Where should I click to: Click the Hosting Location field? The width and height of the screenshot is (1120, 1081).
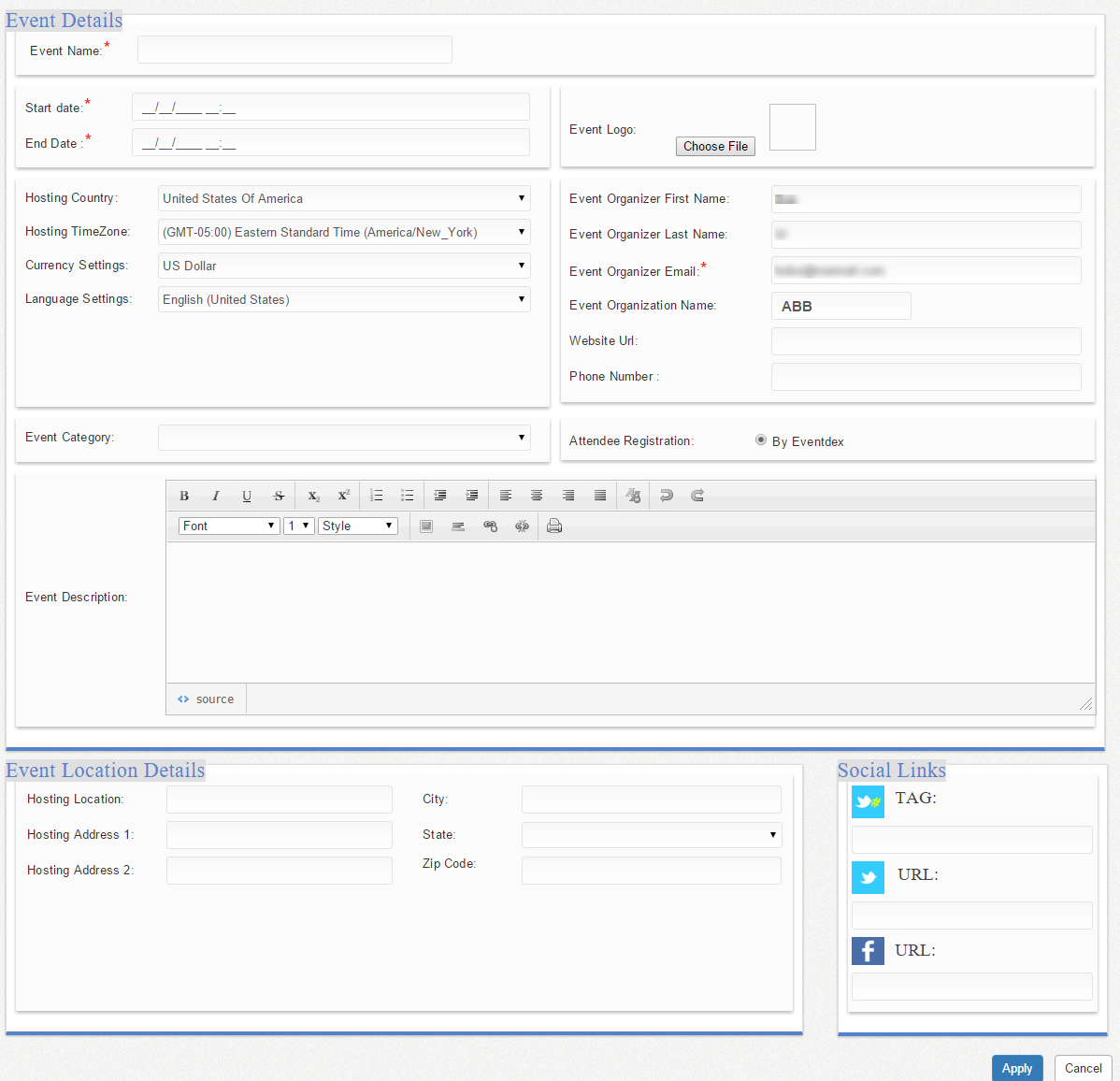tap(280, 800)
